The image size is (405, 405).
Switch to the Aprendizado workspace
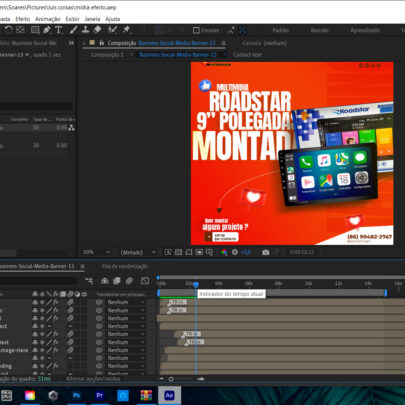tap(365, 30)
